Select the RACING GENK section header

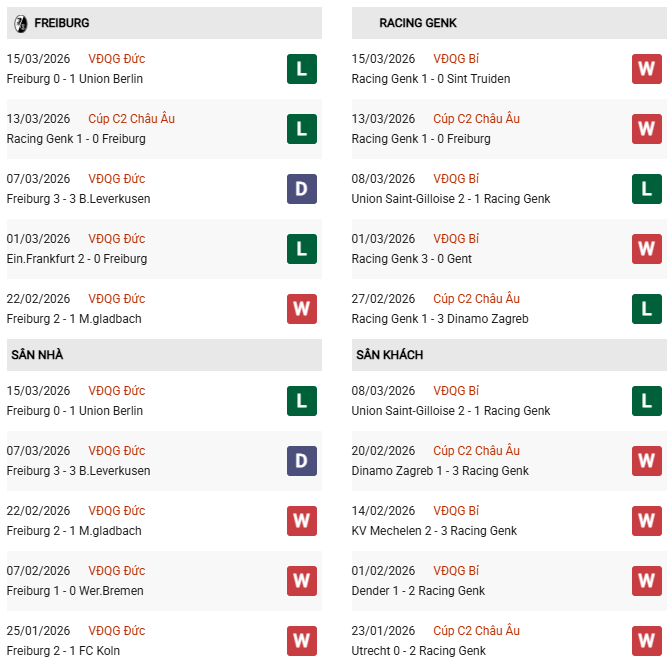click(418, 23)
